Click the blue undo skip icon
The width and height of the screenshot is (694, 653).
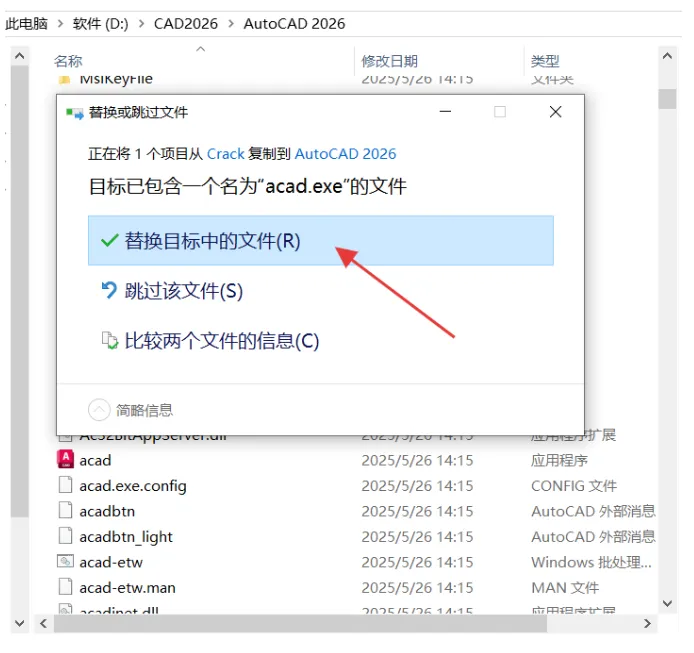point(109,290)
